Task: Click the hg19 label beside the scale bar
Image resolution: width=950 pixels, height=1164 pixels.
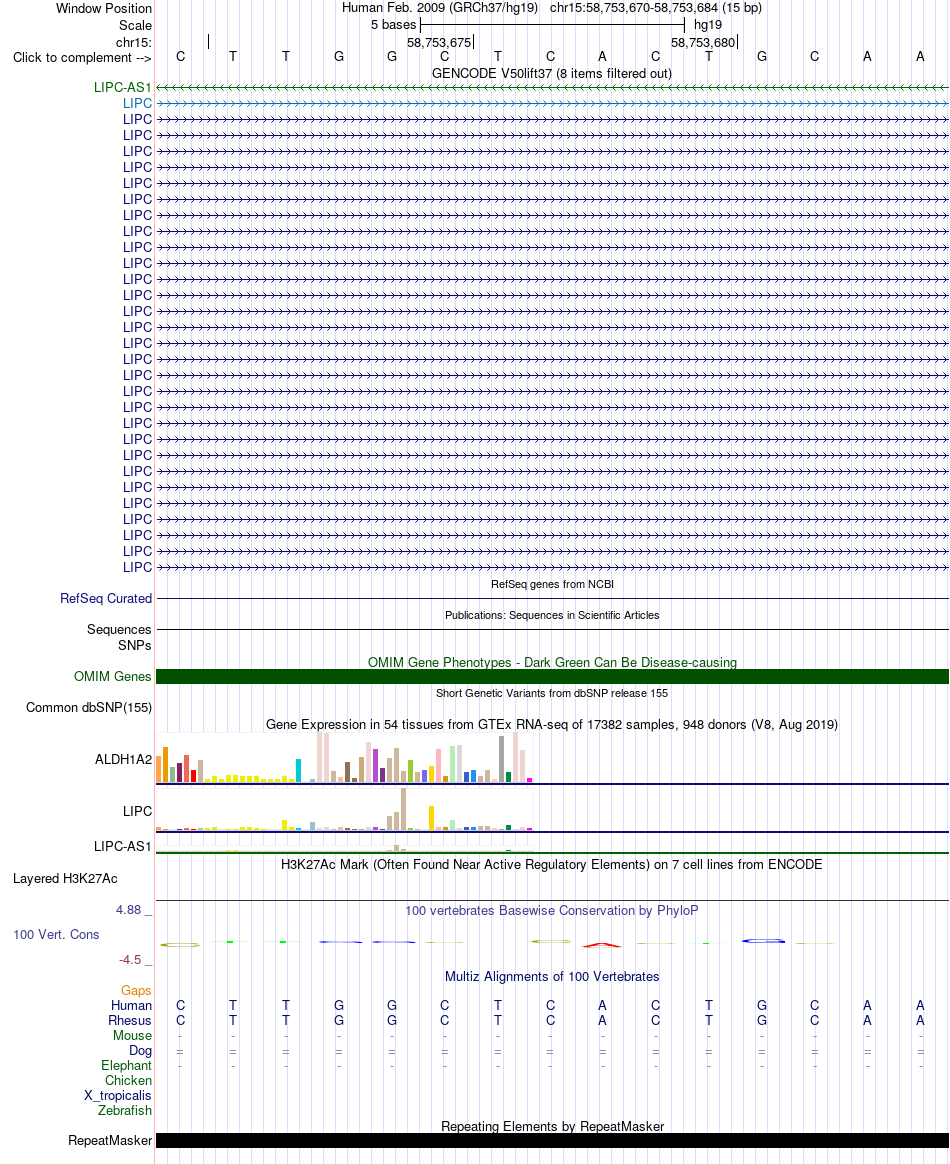Action: [708, 25]
